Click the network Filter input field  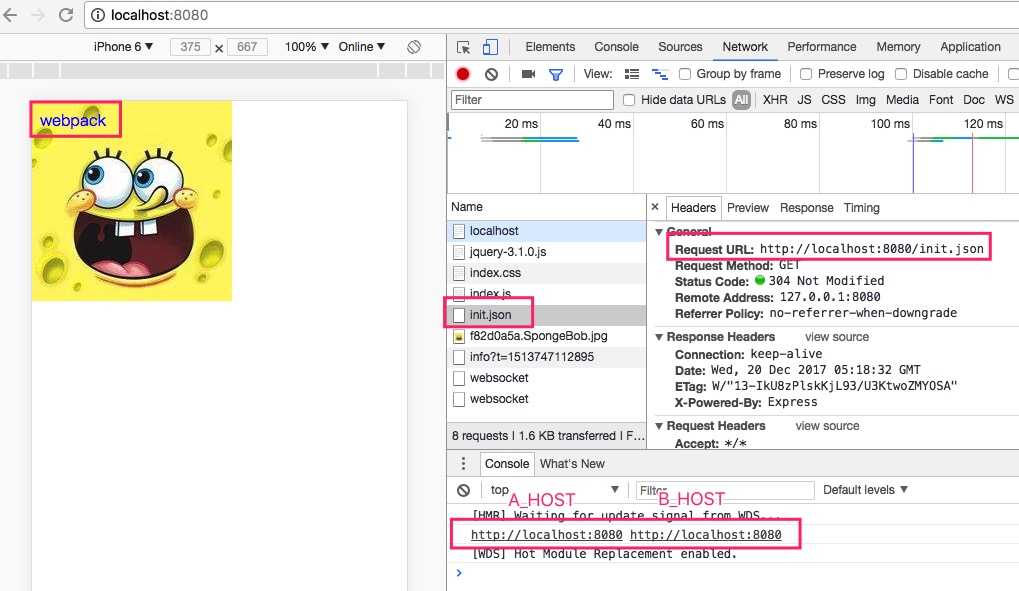[532, 99]
